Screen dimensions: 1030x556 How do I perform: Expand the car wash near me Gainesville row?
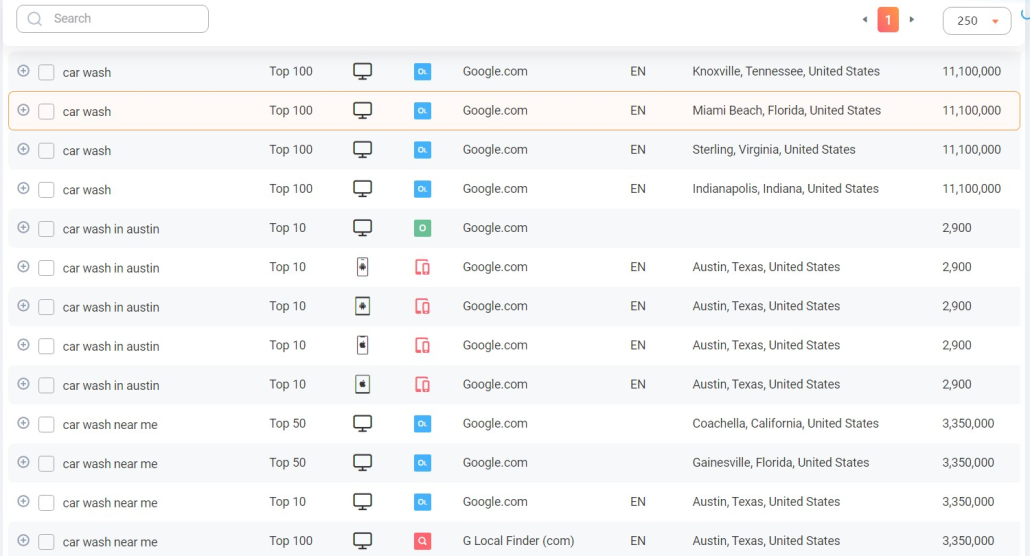coord(23,462)
